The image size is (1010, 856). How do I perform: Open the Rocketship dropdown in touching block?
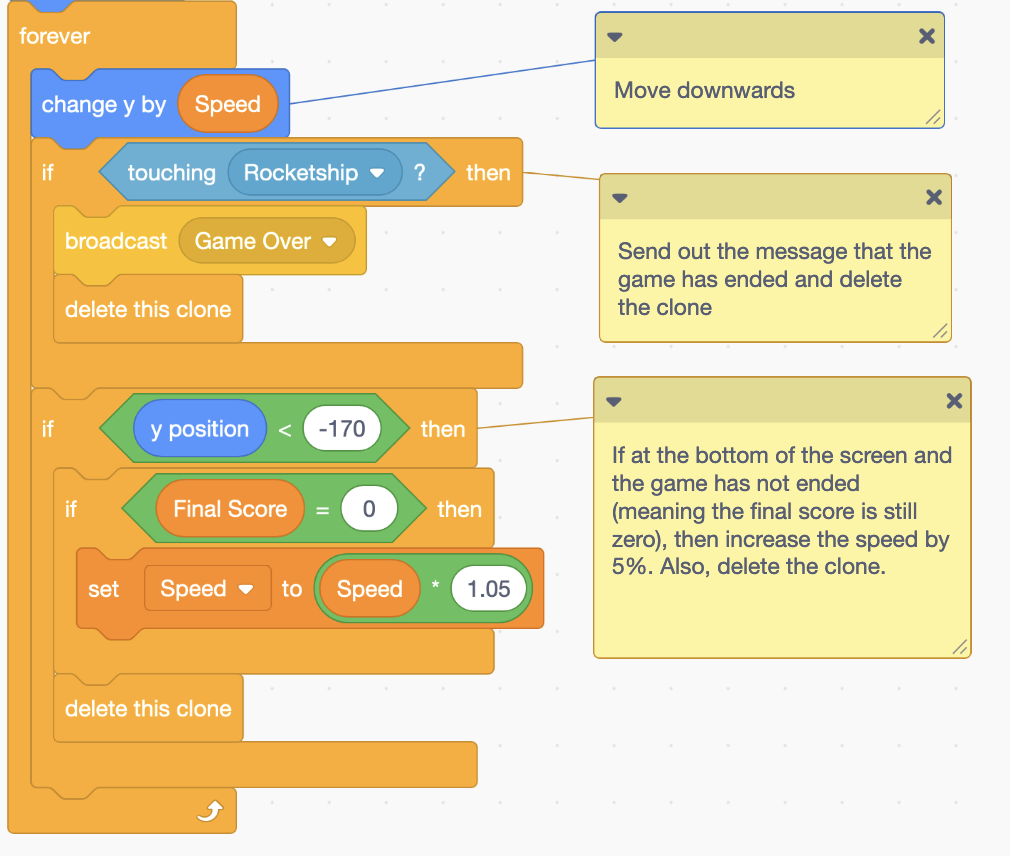376,173
